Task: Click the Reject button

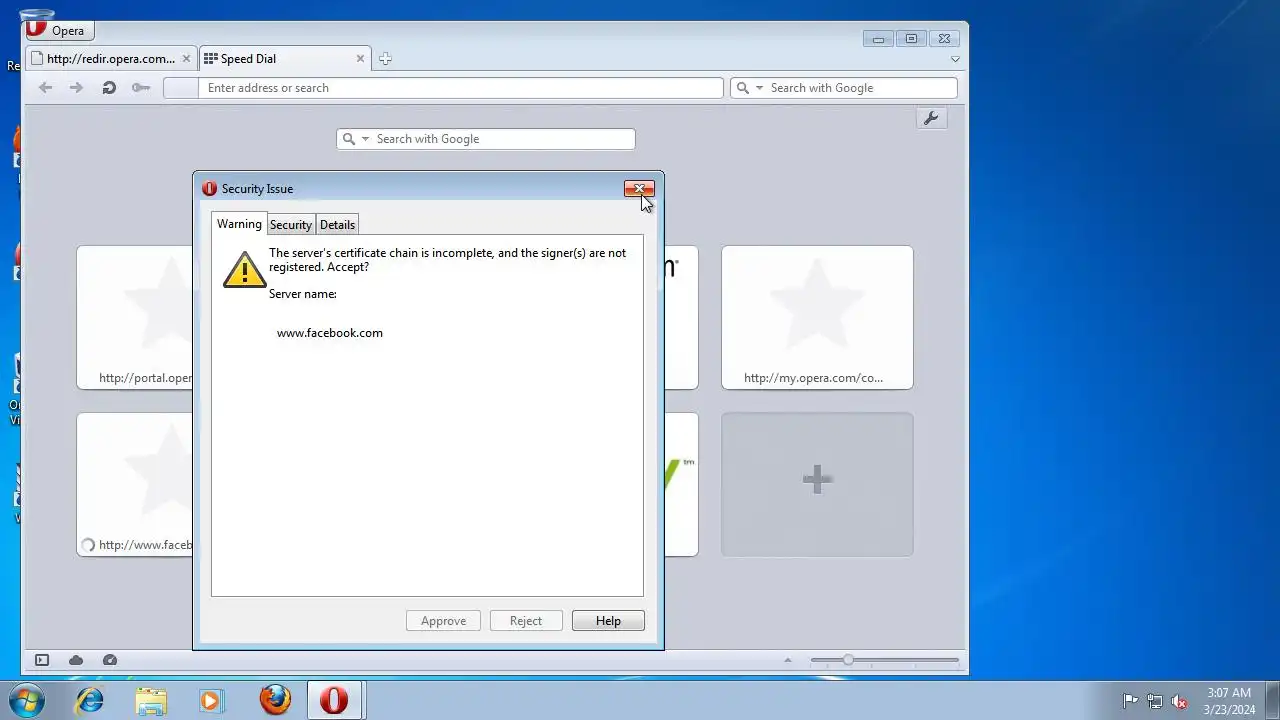Action: coord(526,621)
